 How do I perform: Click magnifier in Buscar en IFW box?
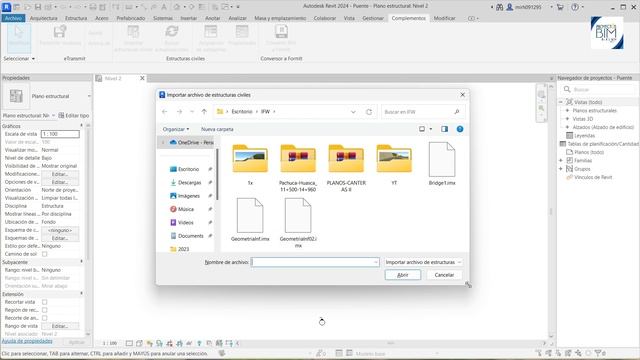(457, 111)
